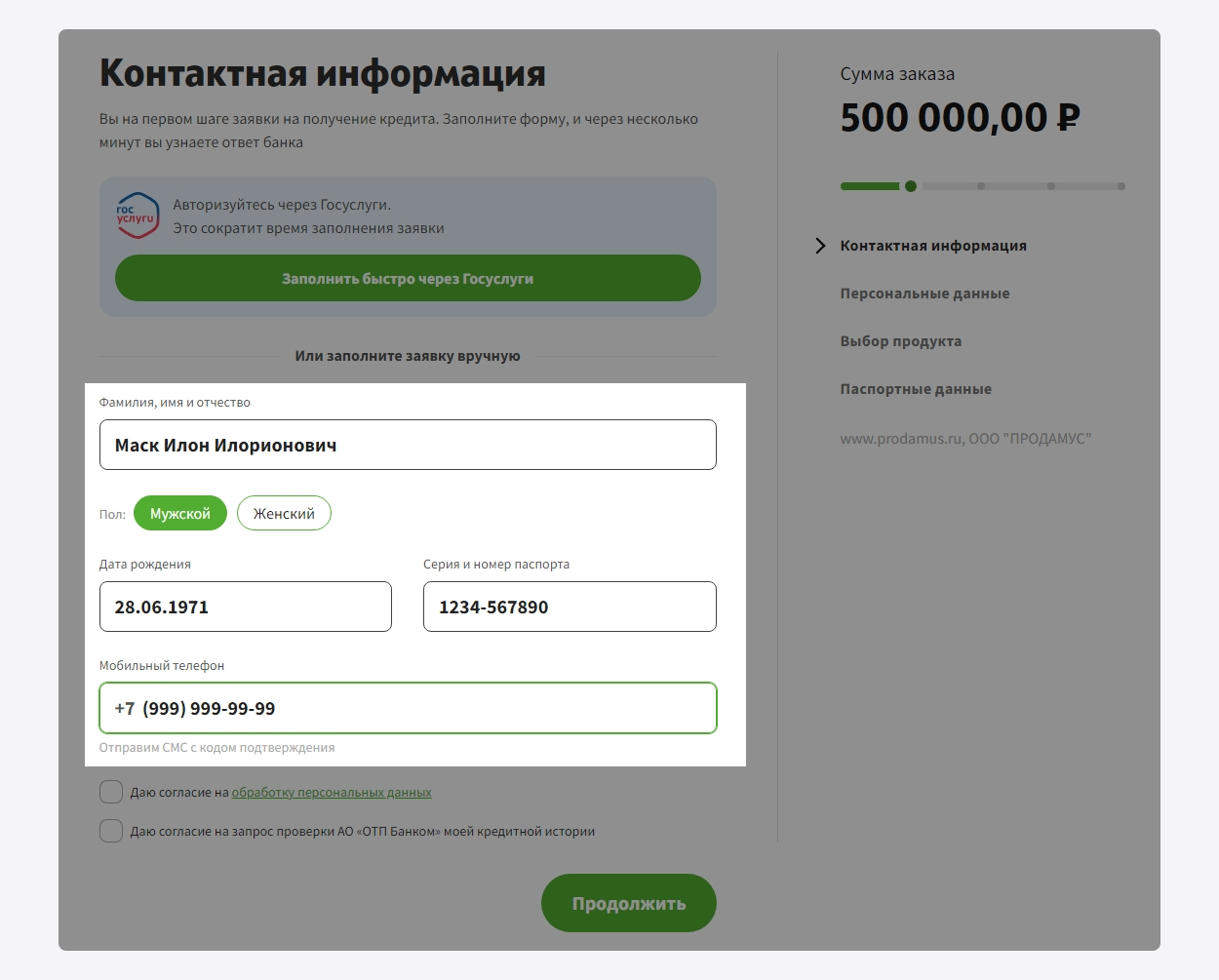Click the Мобильный телефон input field
1219x980 pixels.
(x=408, y=709)
